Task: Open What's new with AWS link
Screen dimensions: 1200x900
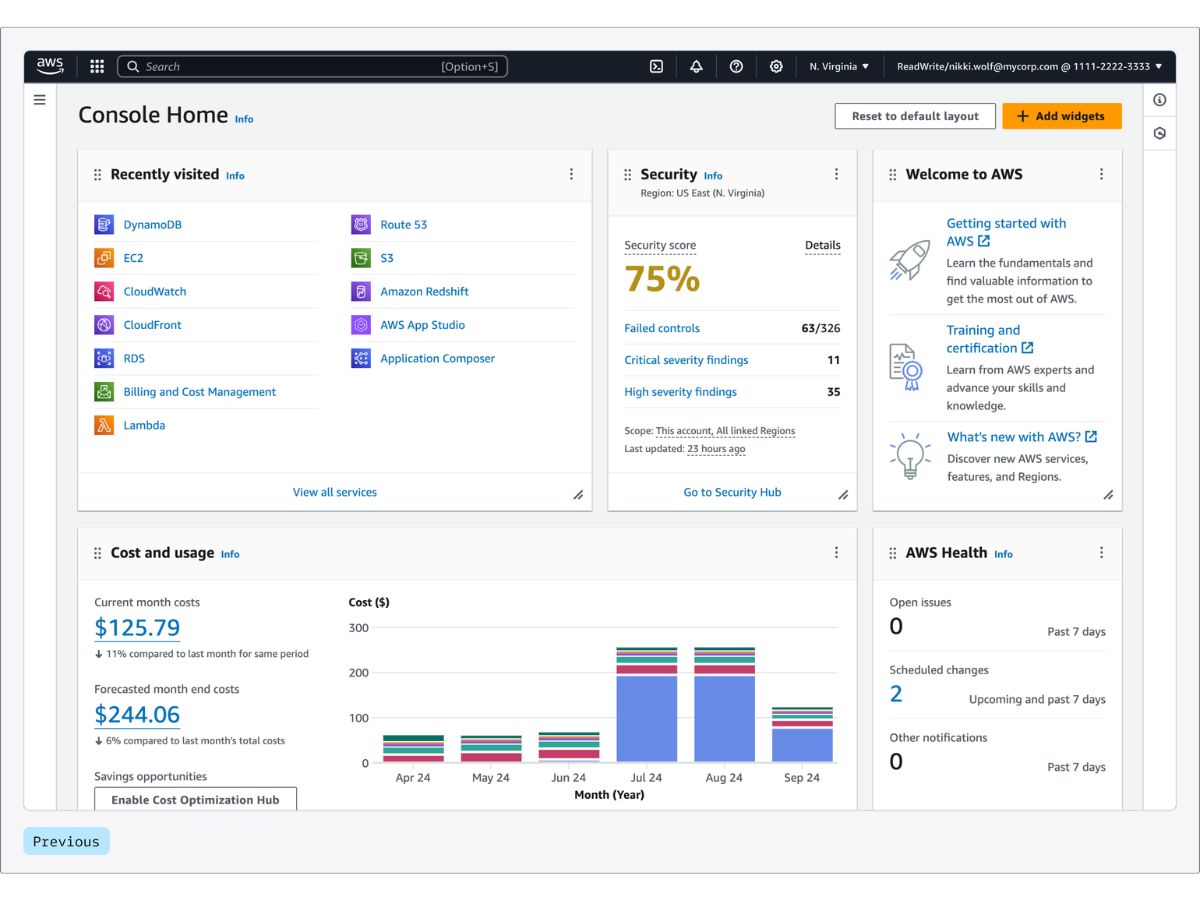Action: [x=1022, y=437]
